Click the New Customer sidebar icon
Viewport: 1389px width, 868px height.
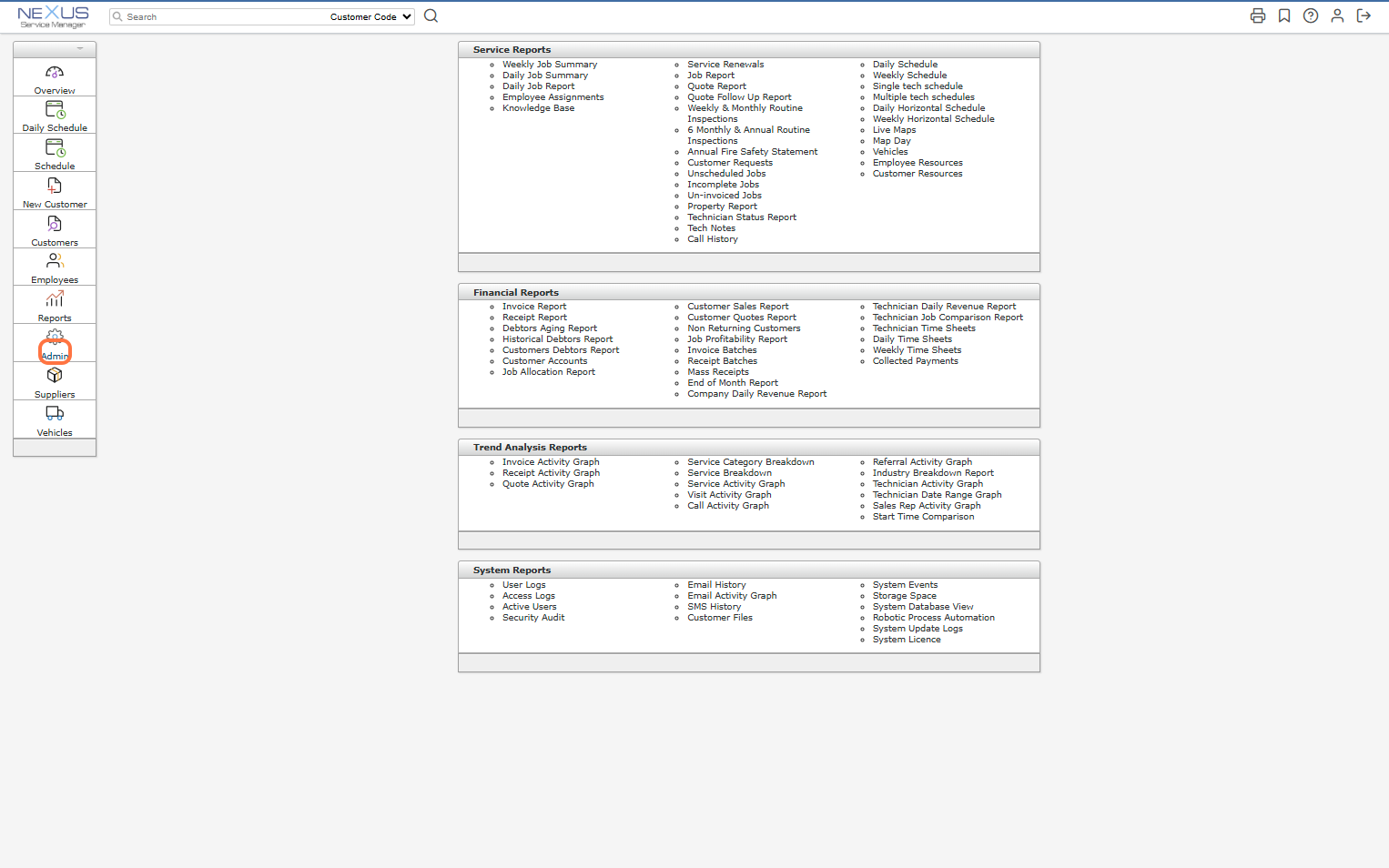click(x=55, y=187)
